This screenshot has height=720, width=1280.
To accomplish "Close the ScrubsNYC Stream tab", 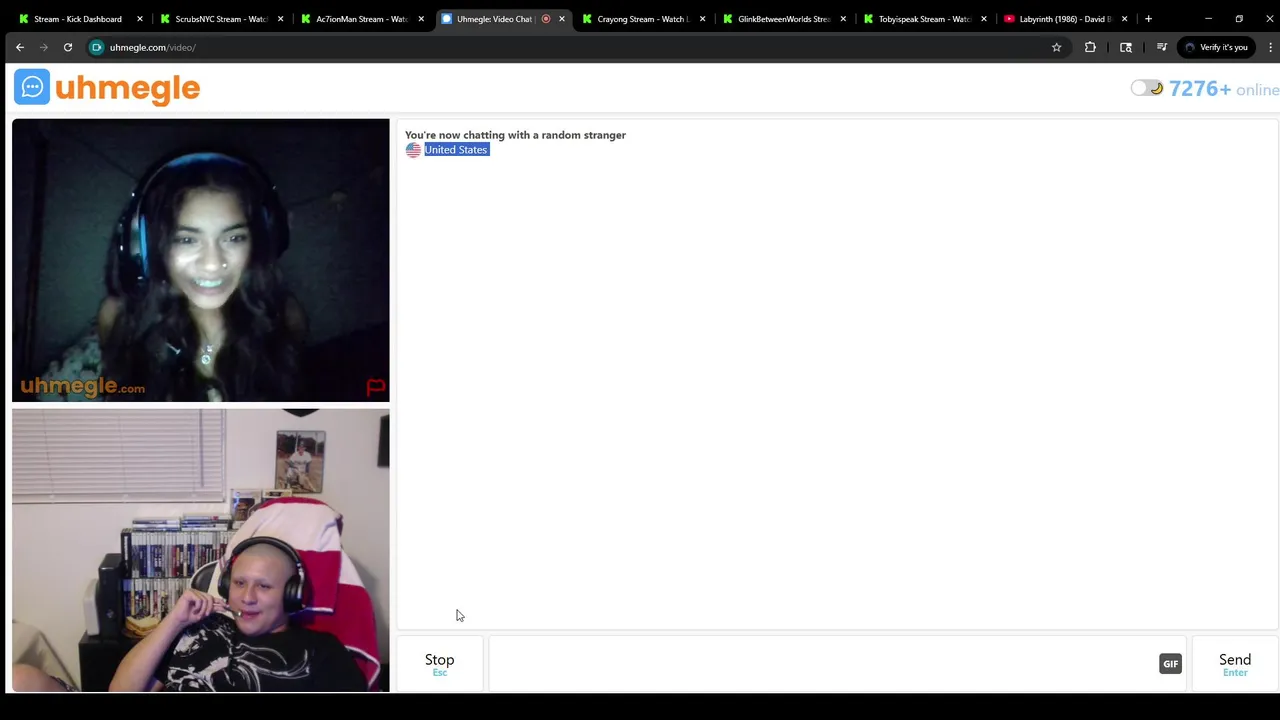I will pos(280,19).
